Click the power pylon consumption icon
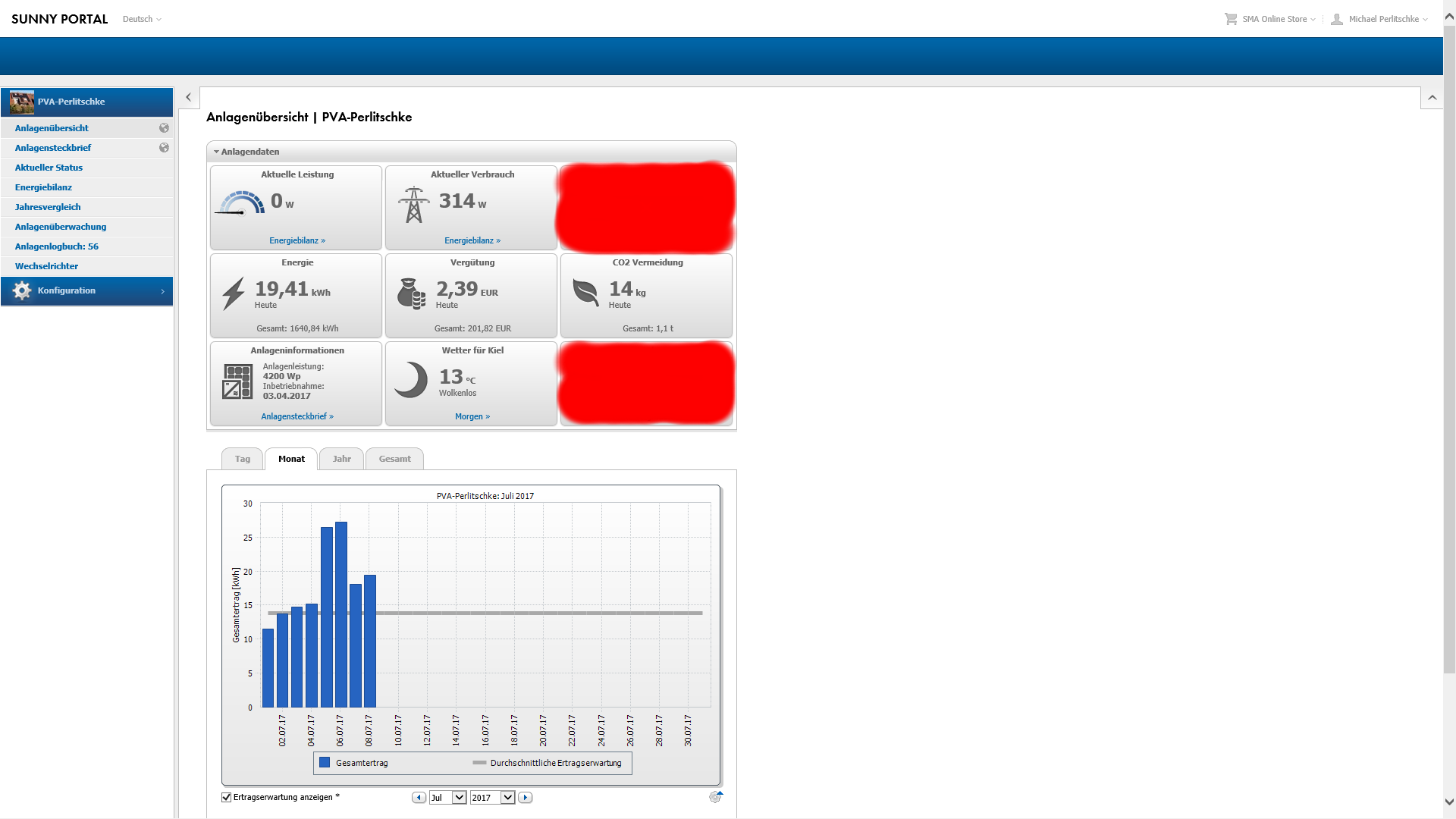 pos(413,205)
